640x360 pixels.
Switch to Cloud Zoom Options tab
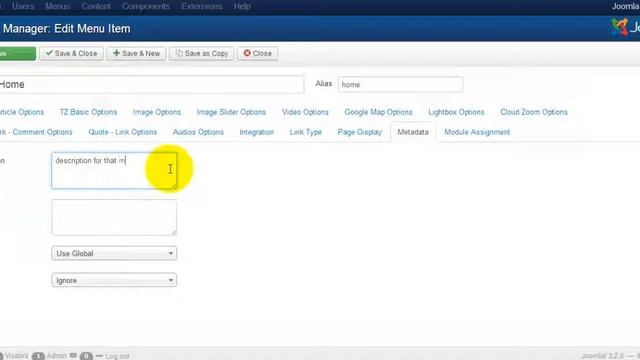coord(534,112)
